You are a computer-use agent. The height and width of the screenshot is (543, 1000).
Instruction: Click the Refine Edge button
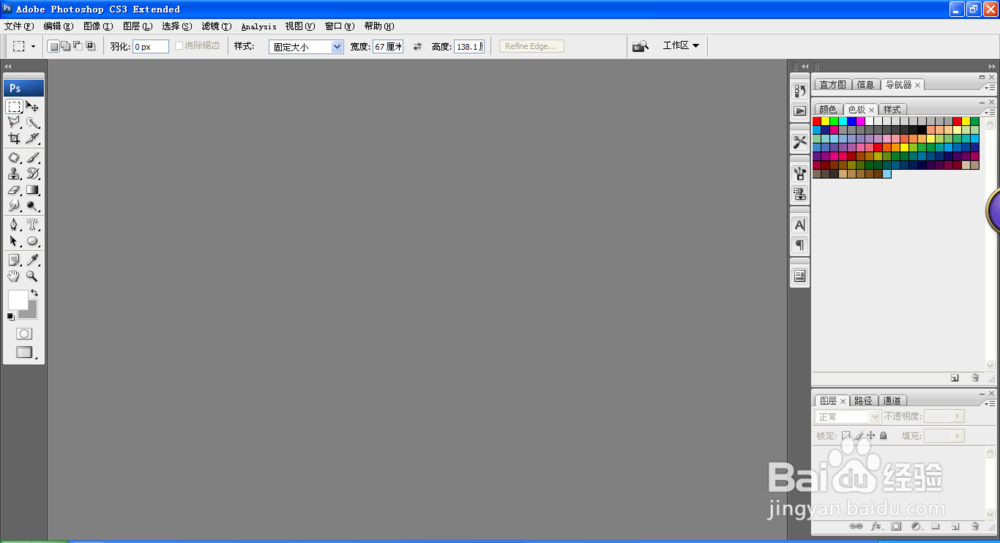[531, 46]
